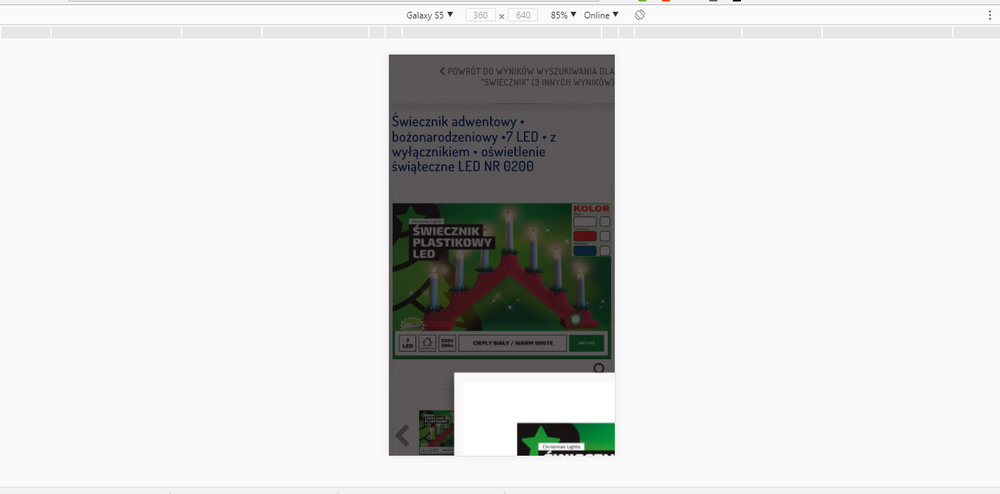Go back to search results for Świecznik
The height and width of the screenshot is (494, 1000).
pos(527,77)
